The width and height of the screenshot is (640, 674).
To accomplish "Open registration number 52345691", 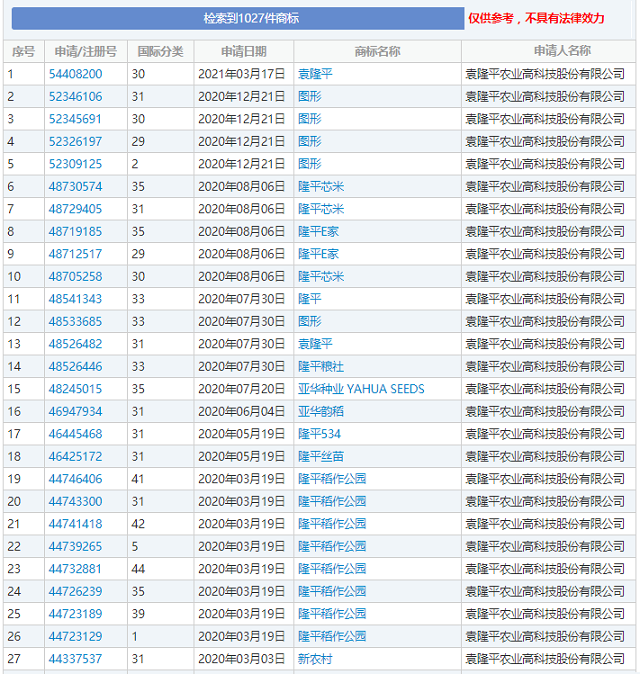I will (75, 119).
